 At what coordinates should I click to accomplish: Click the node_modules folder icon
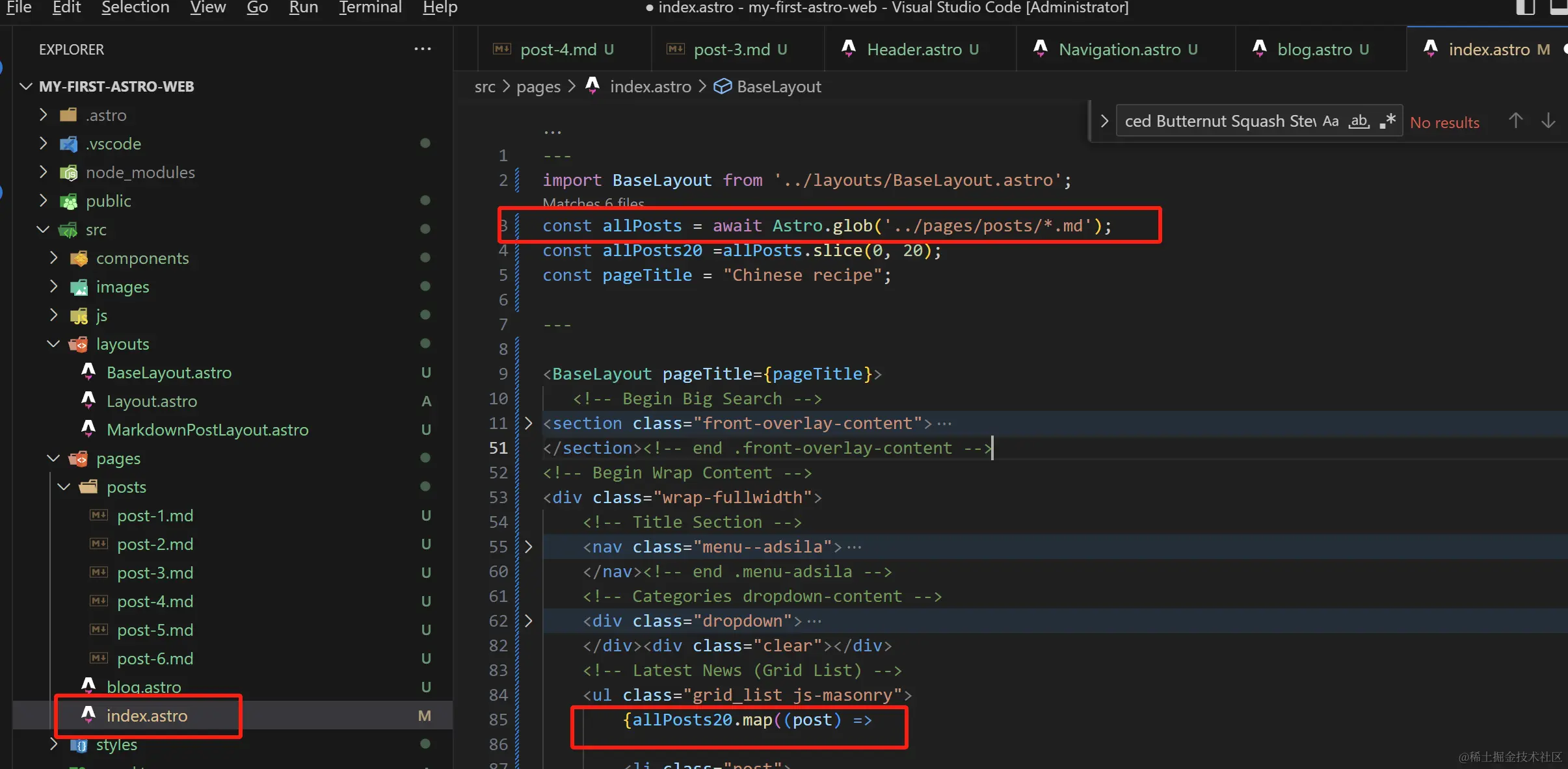(x=69, y=172)
